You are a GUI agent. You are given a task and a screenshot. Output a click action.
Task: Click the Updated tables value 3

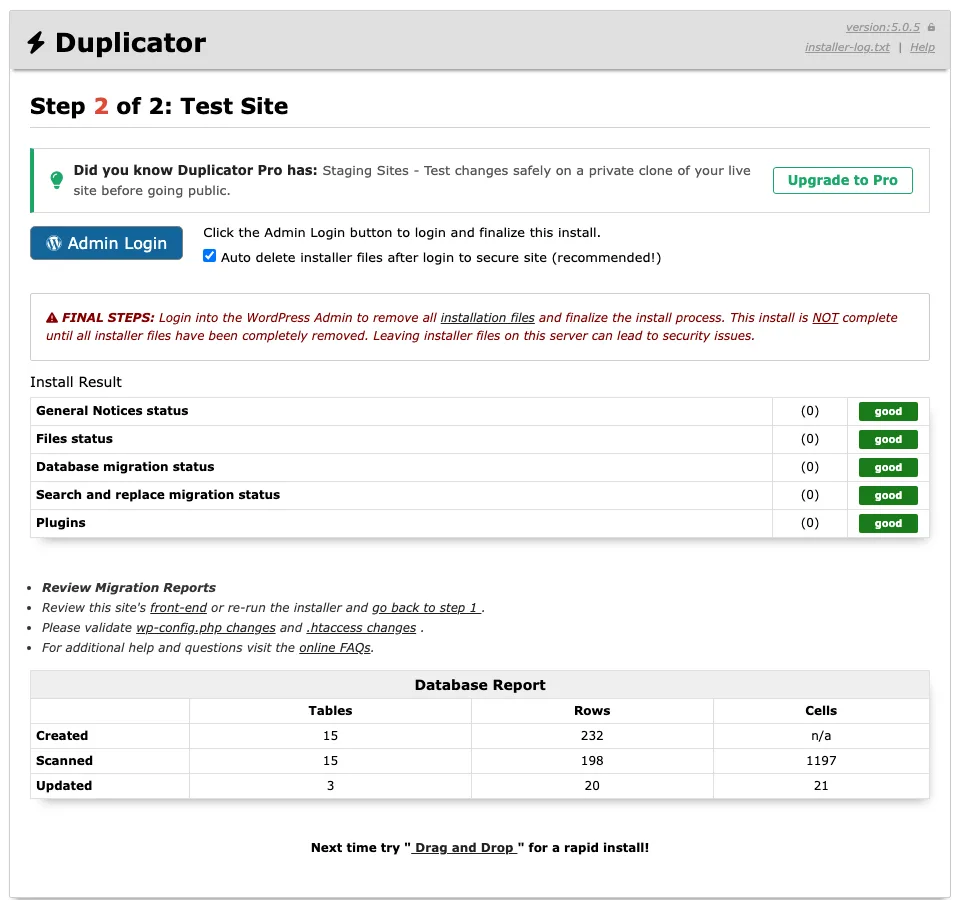330,786
